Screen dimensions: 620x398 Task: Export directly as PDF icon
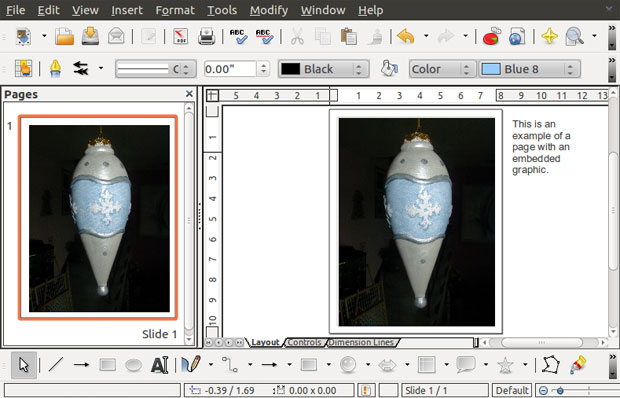pos(181,36)
